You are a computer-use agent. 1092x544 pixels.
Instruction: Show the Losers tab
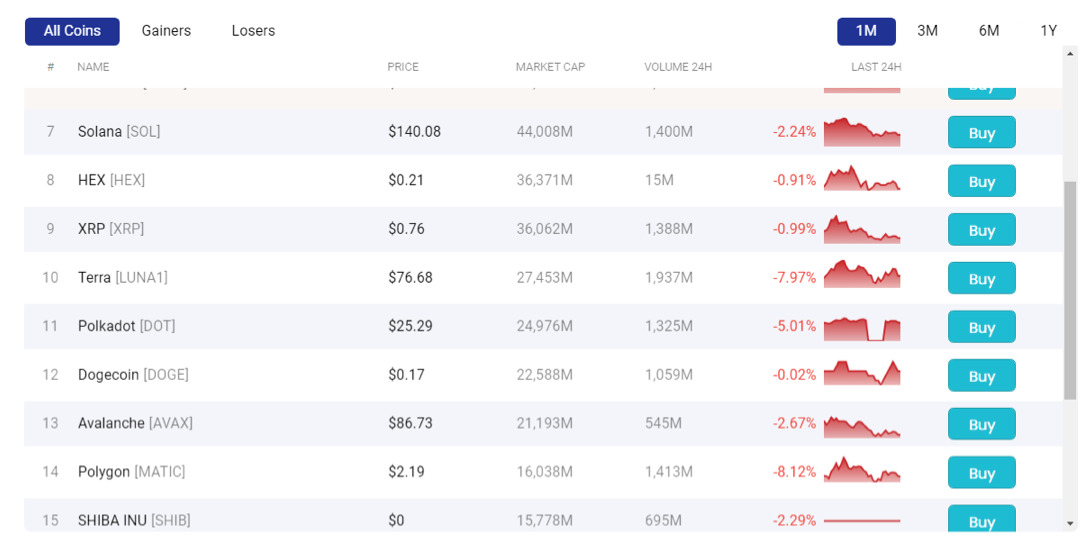click(253, 31)
